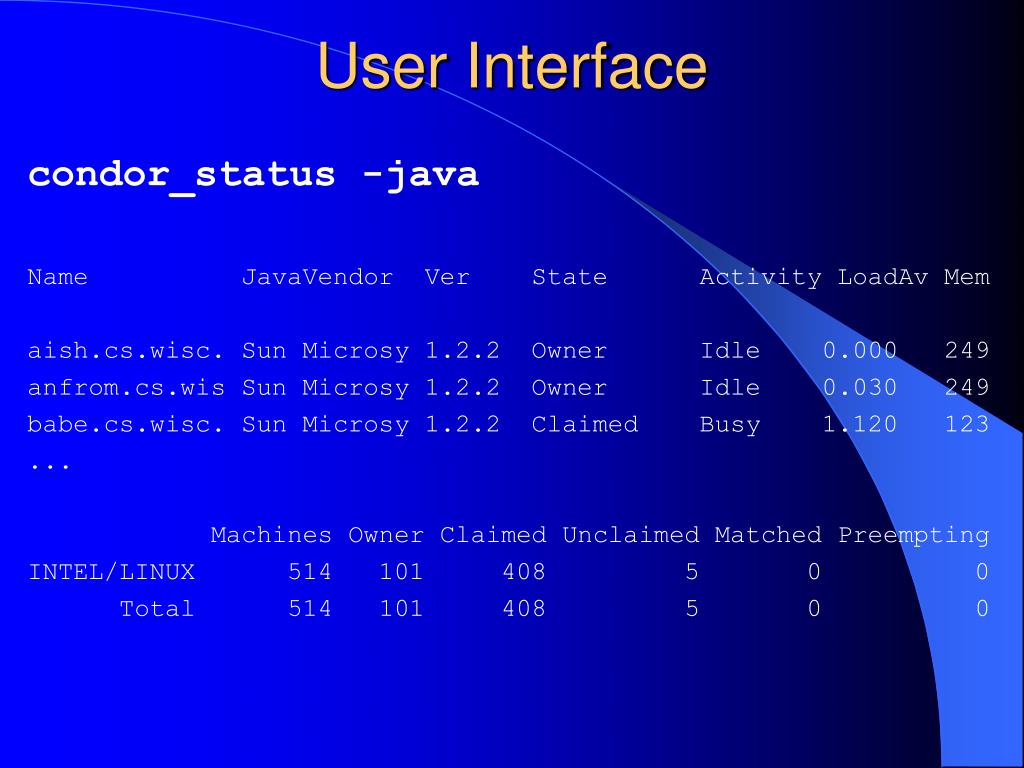
Task: Click Matched "0" in the Total row
Action: (x=814, y=609)
